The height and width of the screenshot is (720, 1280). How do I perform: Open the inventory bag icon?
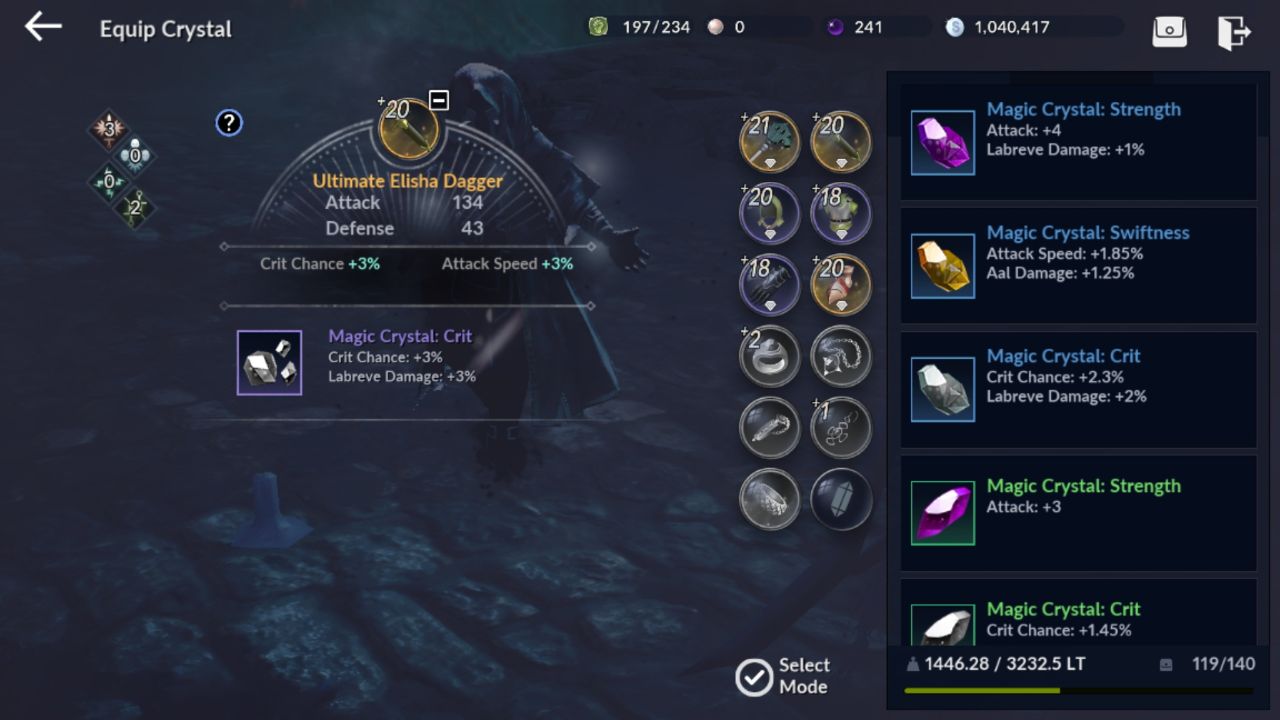(x=1169, y=31)
